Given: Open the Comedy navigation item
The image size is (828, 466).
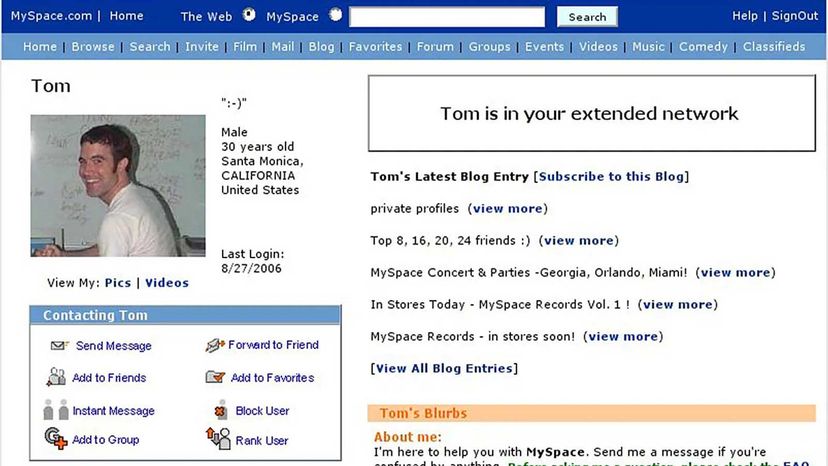Looking at the screenshot, I should coord(703,46).
